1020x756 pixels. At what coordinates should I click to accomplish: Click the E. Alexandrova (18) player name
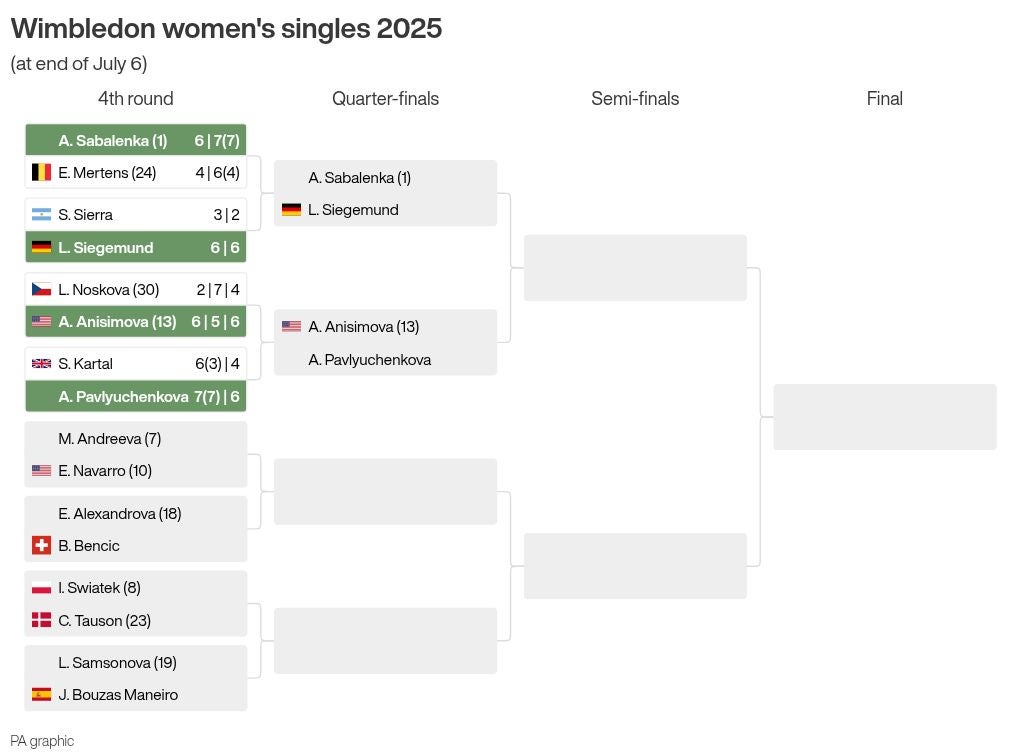(120, 514)
